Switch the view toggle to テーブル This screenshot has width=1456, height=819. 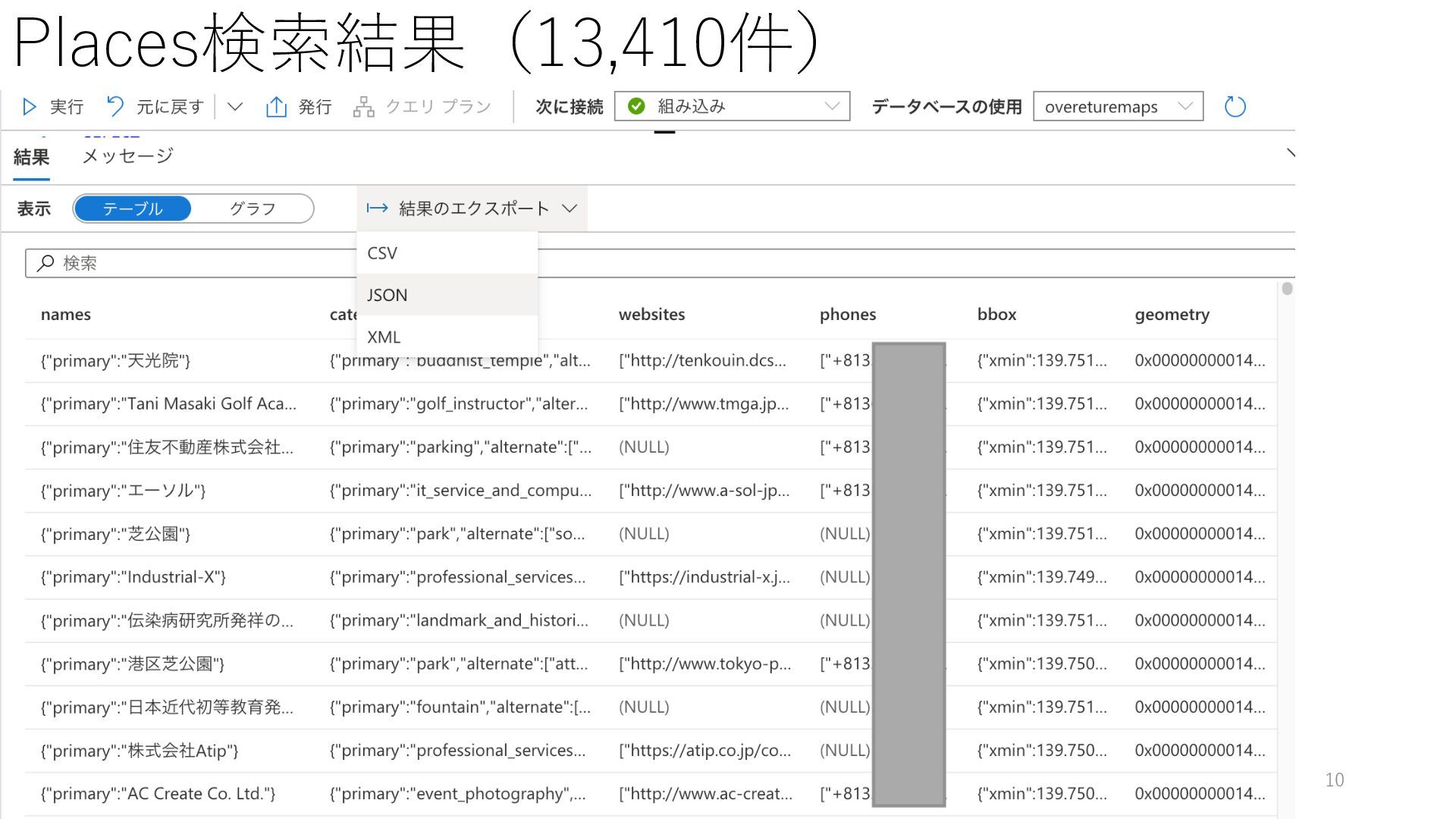133,209
